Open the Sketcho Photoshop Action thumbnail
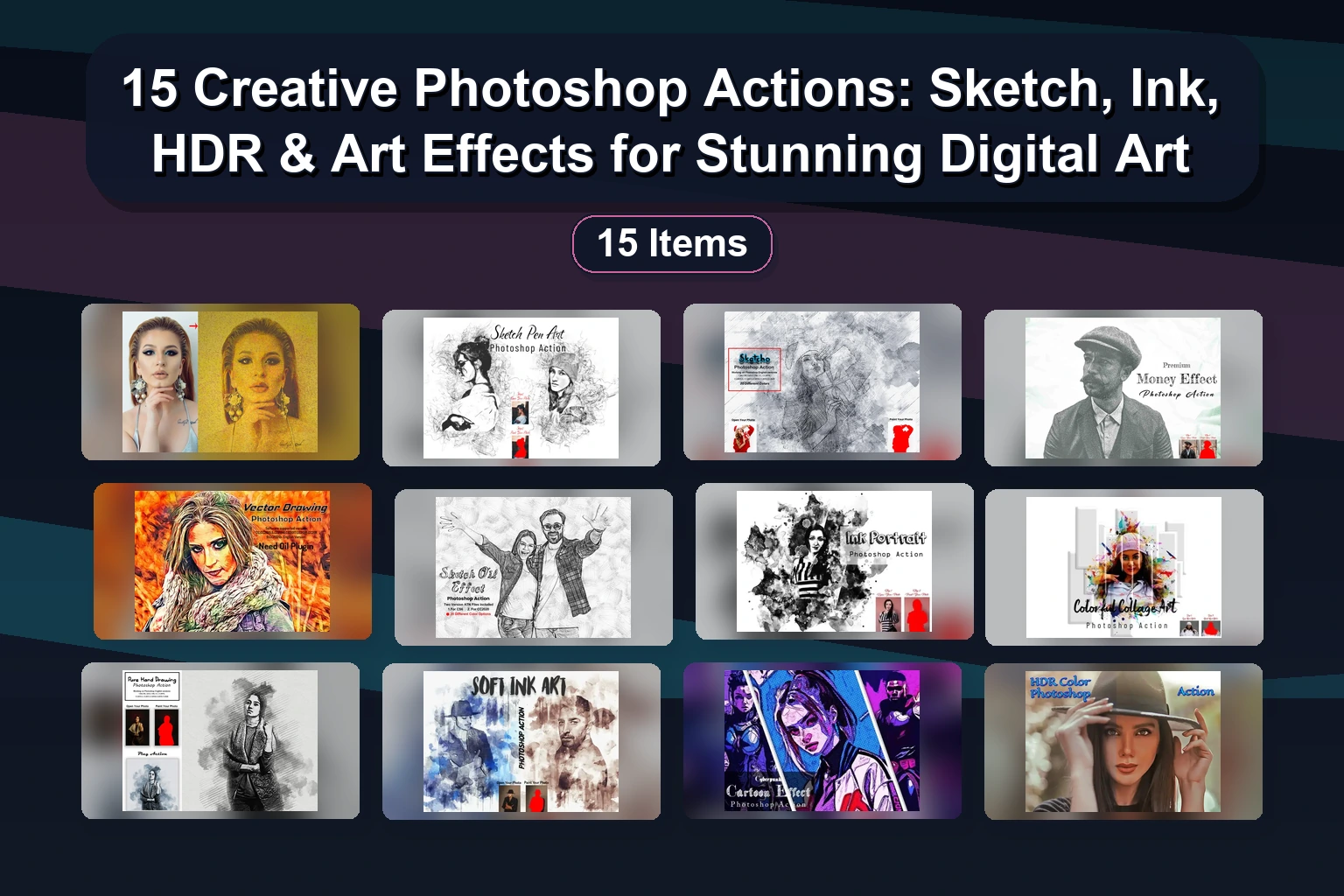Screen dimensions: 1344x896 822,381
